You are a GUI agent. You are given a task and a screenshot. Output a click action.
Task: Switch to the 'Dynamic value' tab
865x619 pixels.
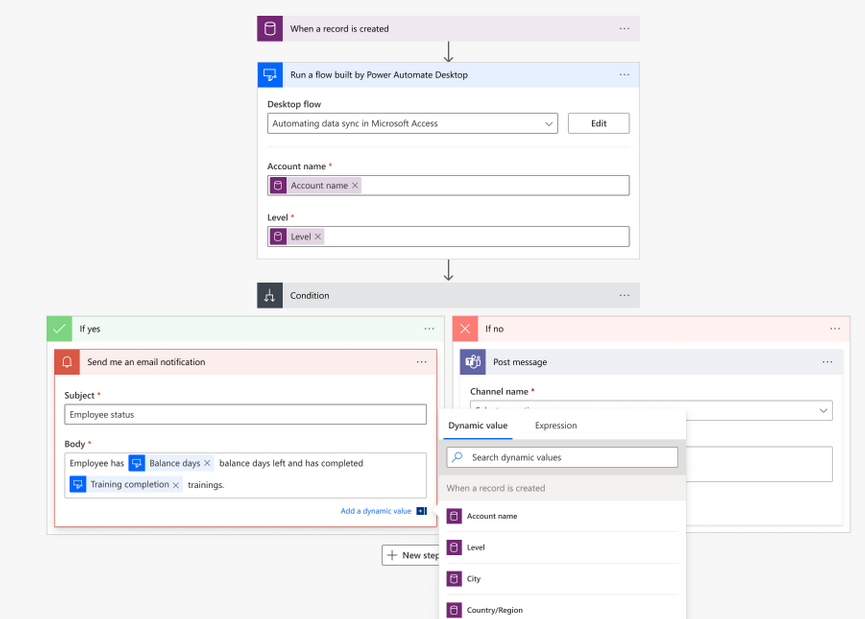pos(478,425)
